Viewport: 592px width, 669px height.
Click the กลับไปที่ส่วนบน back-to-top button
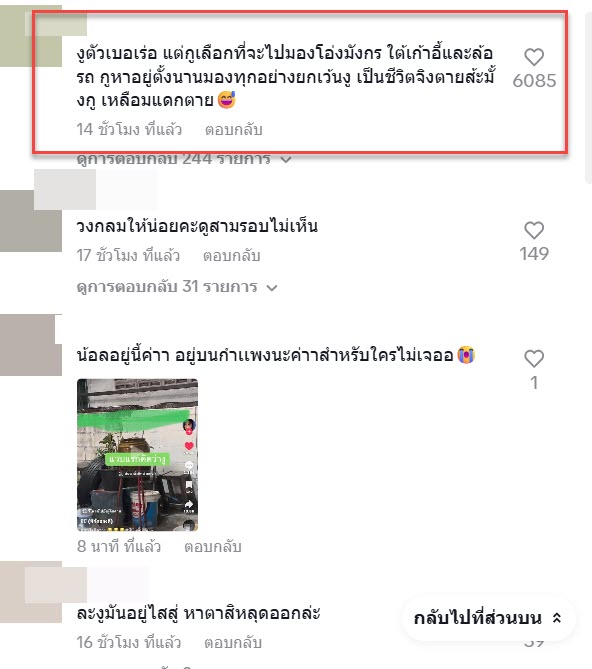[488, 618]
